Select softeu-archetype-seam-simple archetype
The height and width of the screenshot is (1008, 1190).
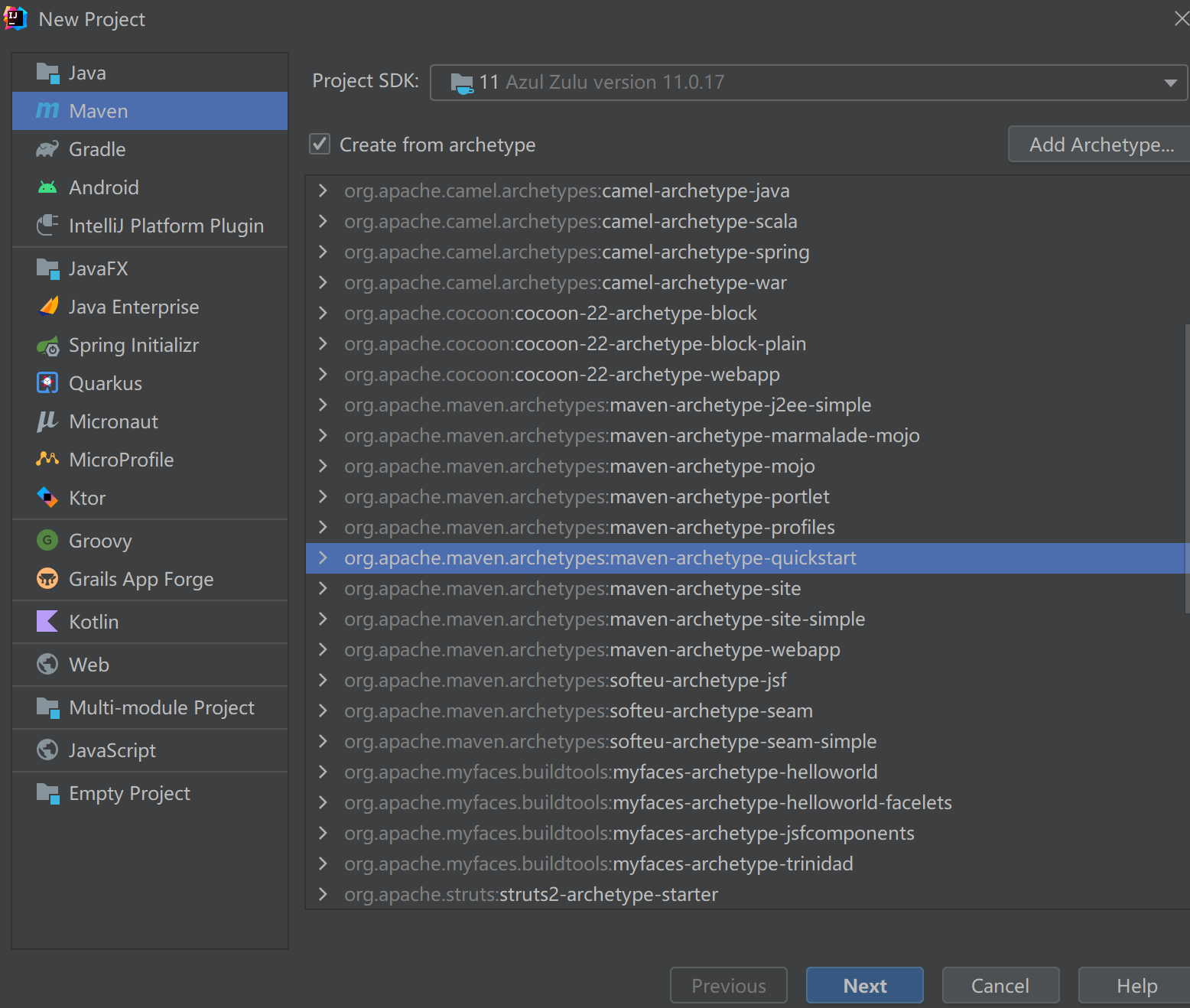tap(746, 741)
